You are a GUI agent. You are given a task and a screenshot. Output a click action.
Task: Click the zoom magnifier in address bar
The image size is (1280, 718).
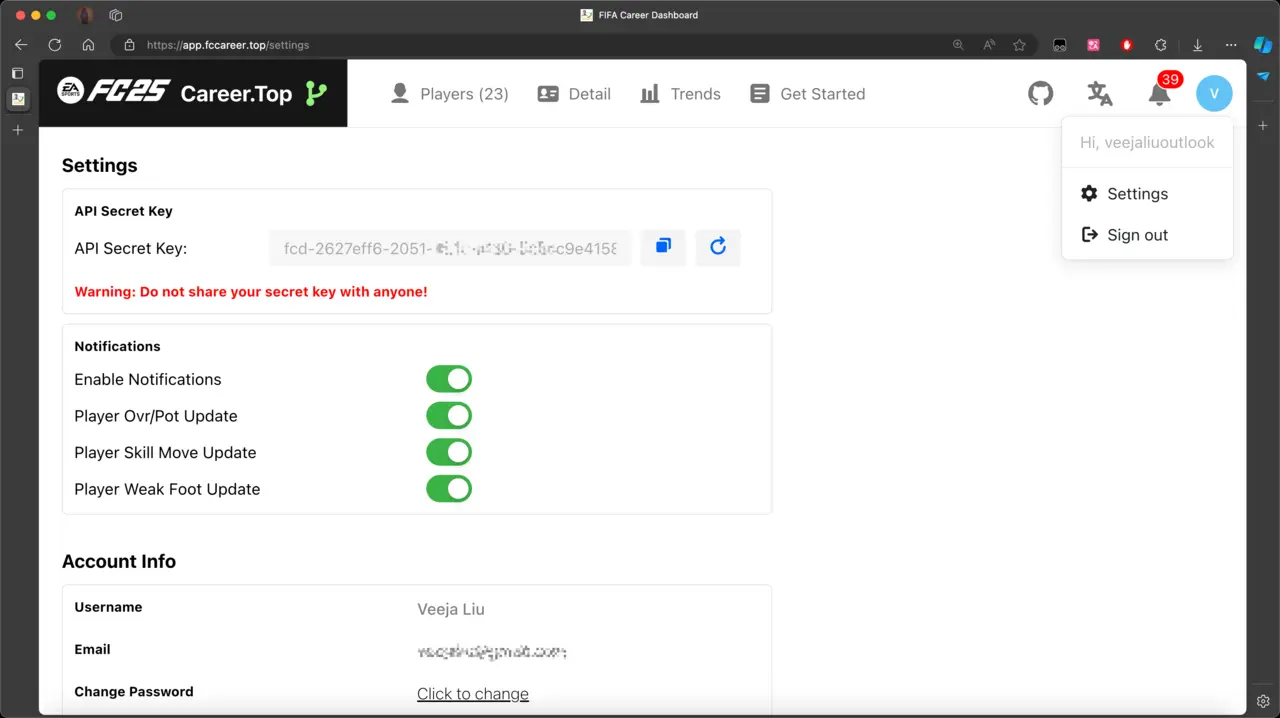[x=958, y=45]
